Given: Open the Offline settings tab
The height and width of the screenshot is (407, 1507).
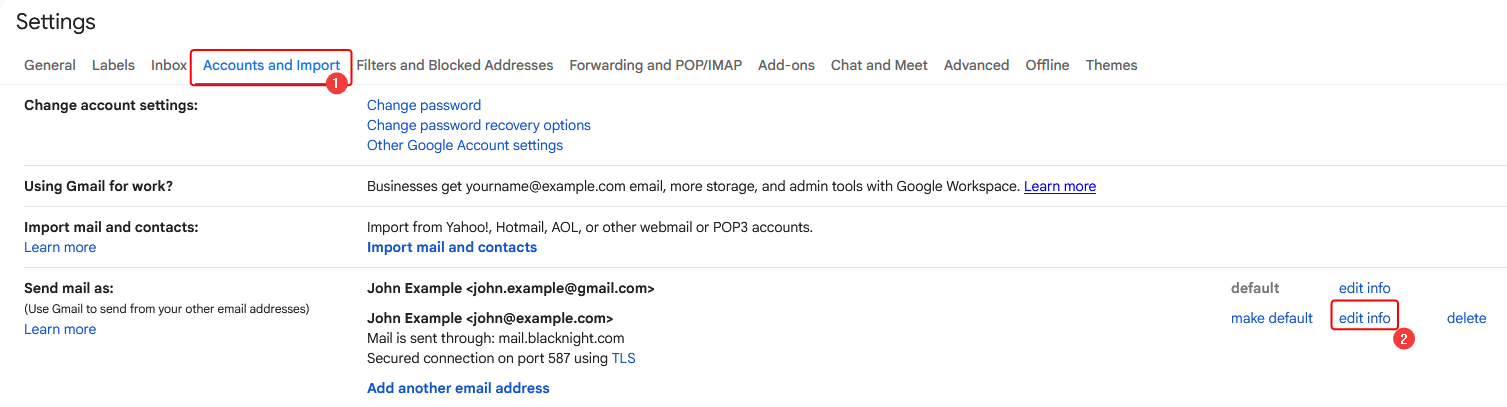Looking at the screenshot, I should click(1047, 65).
